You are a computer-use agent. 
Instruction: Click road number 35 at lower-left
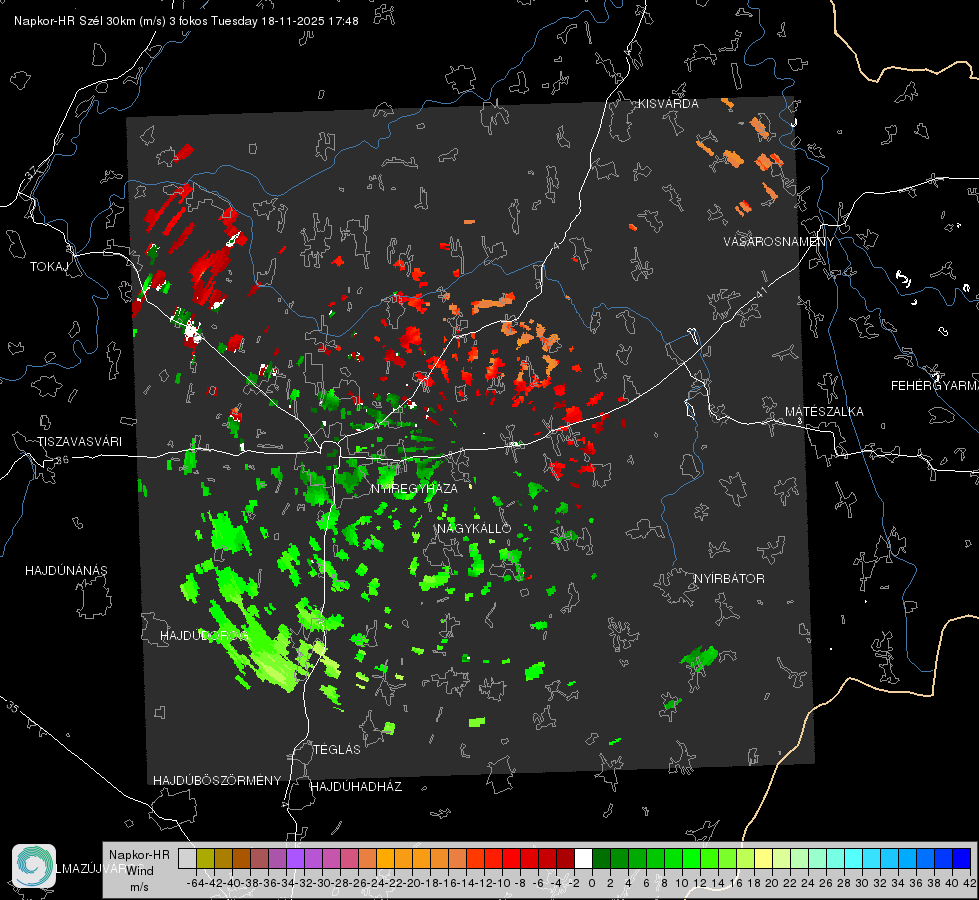pos(13,706)
